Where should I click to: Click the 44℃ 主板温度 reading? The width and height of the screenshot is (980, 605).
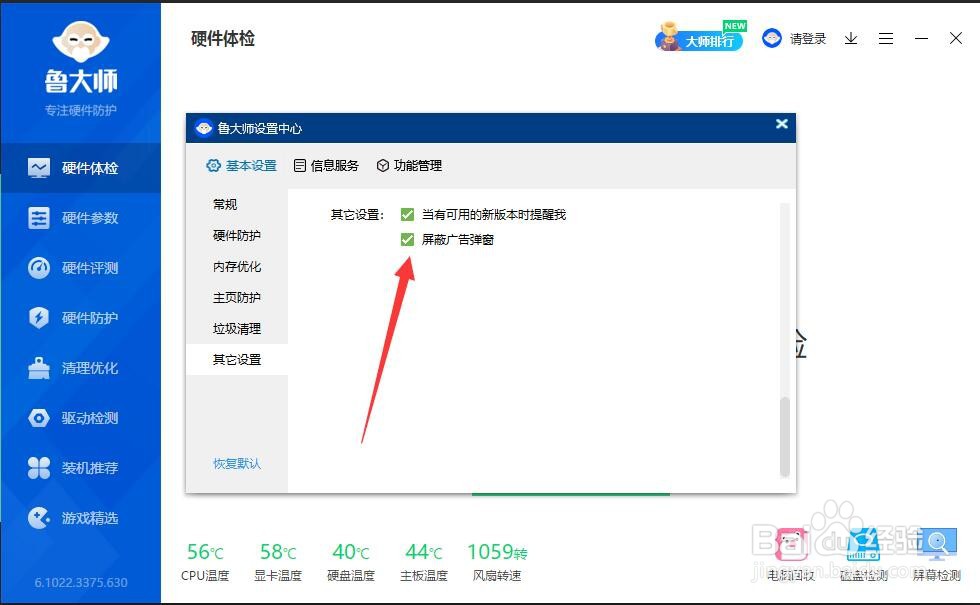pyautogui.click(x=424, y=561)
